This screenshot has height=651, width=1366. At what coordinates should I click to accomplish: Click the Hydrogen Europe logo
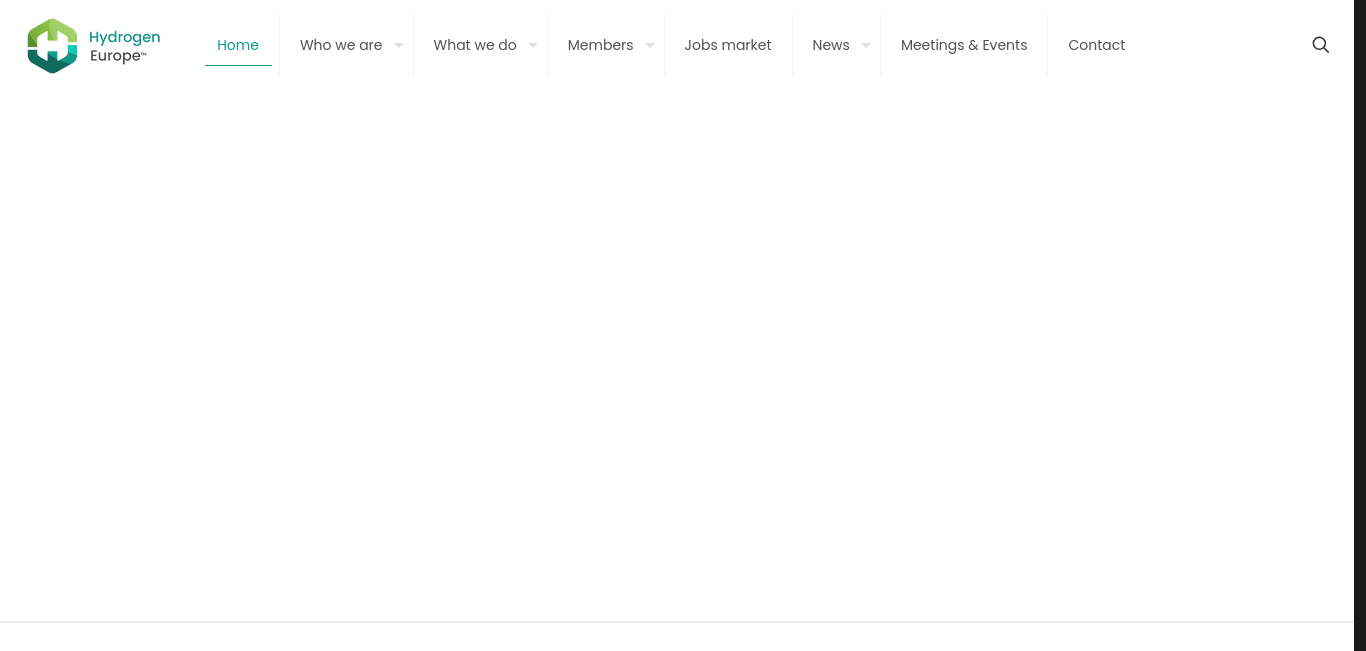tap(94, 46)
